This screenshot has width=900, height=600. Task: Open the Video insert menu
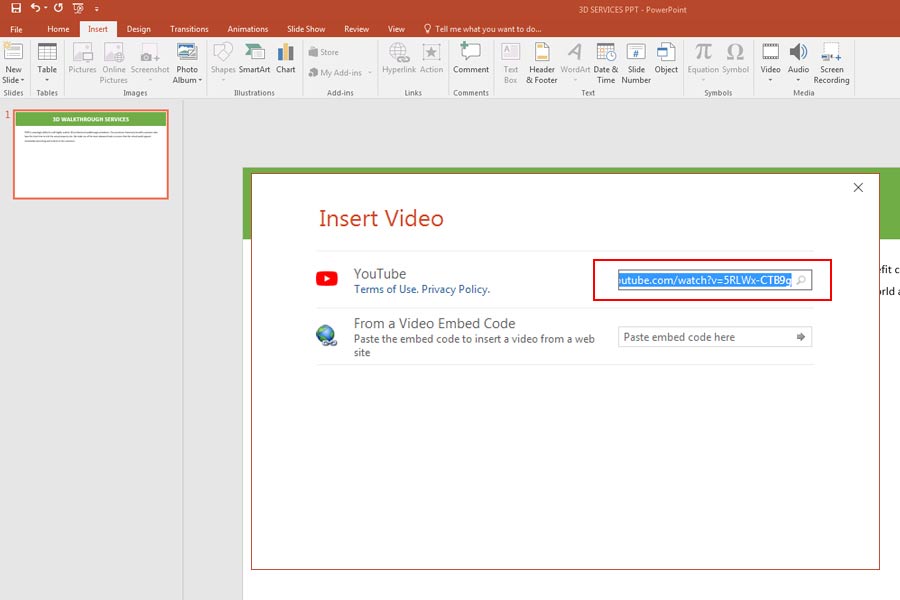click(x=770, y=62)
